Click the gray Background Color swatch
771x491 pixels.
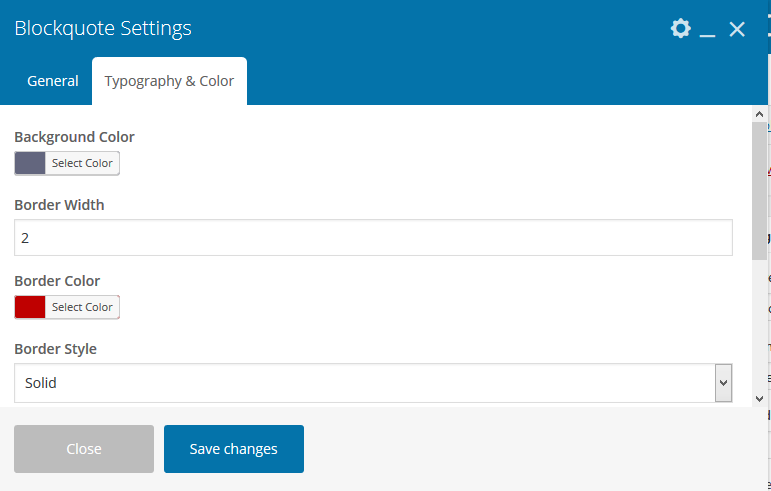pyautogui.click(x=30, y=163)
